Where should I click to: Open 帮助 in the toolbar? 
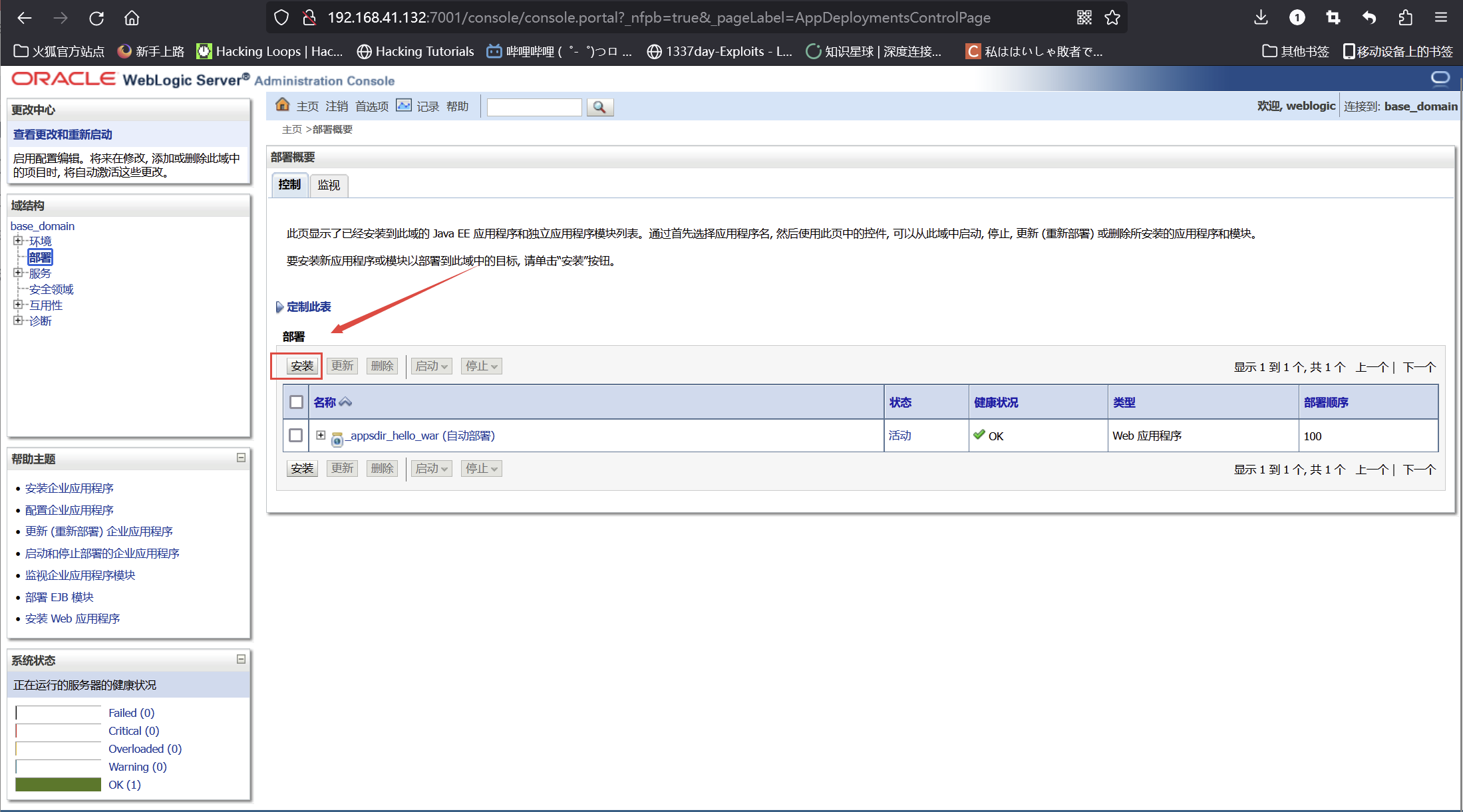tap(457, 106)
